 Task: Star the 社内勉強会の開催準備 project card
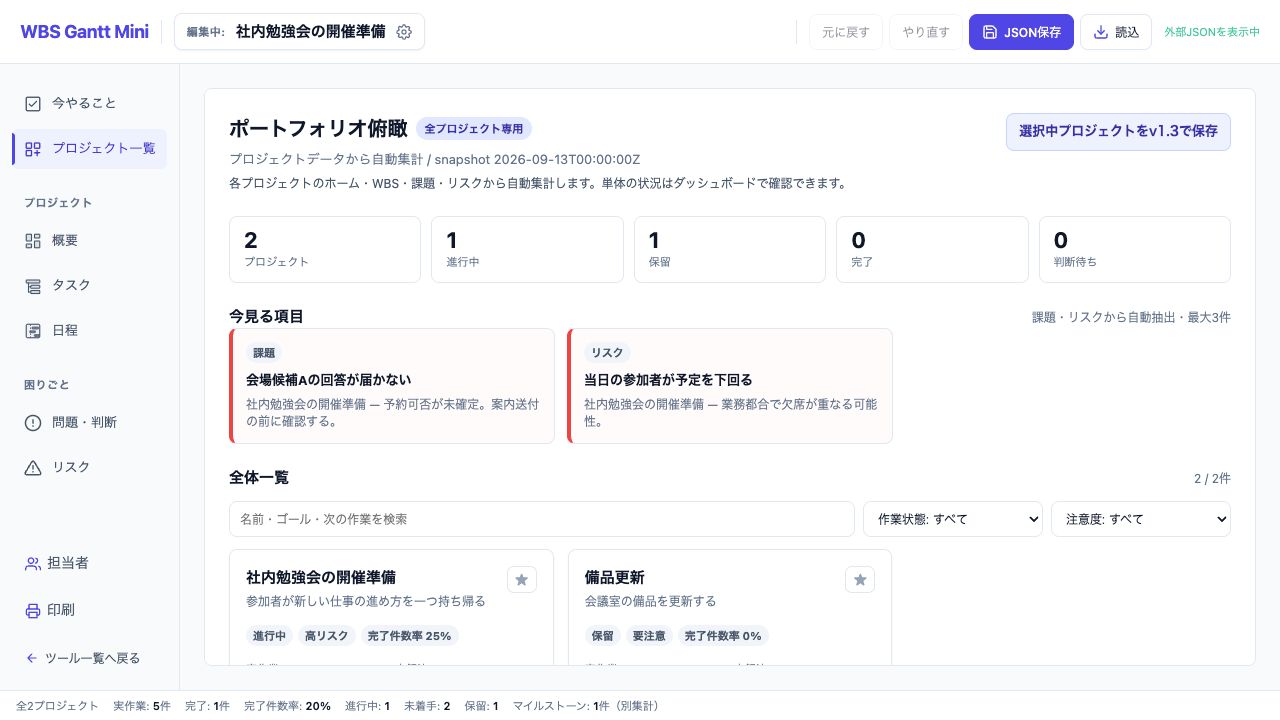pos(522,579)
